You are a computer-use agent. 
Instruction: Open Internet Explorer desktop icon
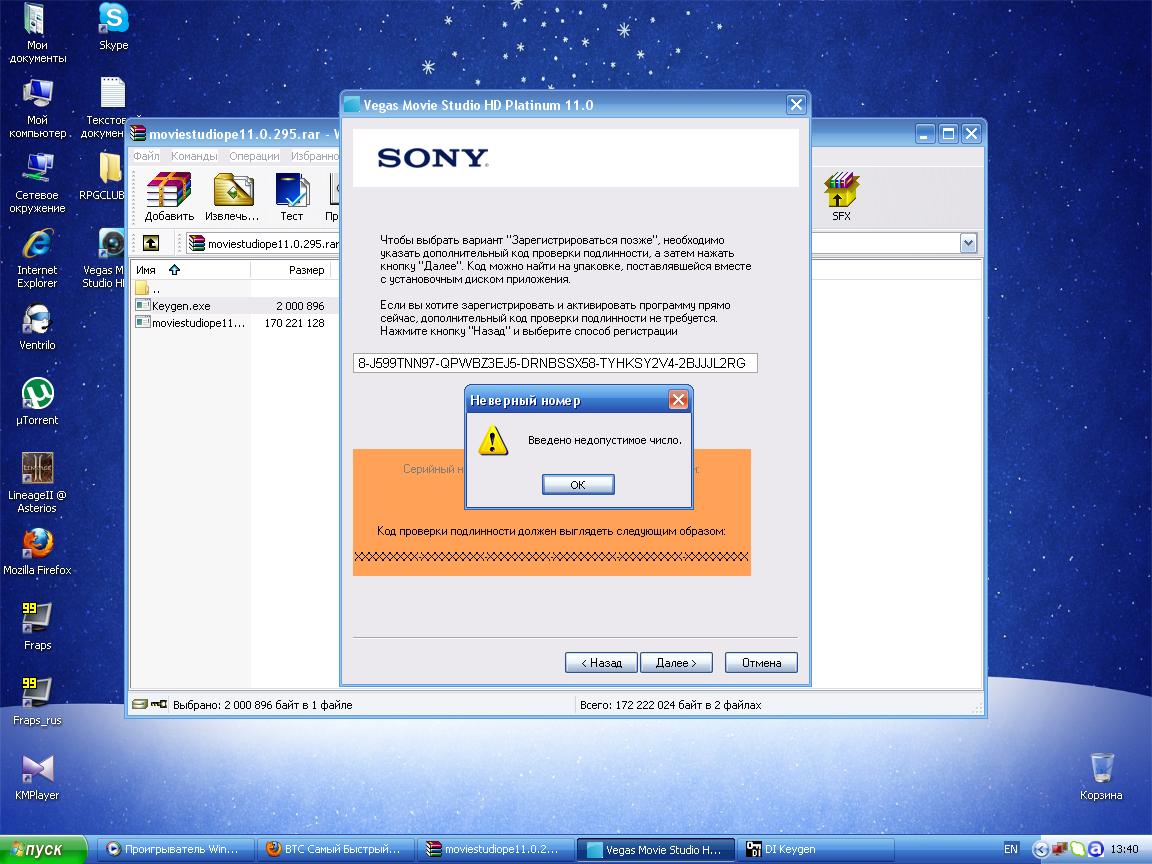pyautogui.click(x=37, y=259)
